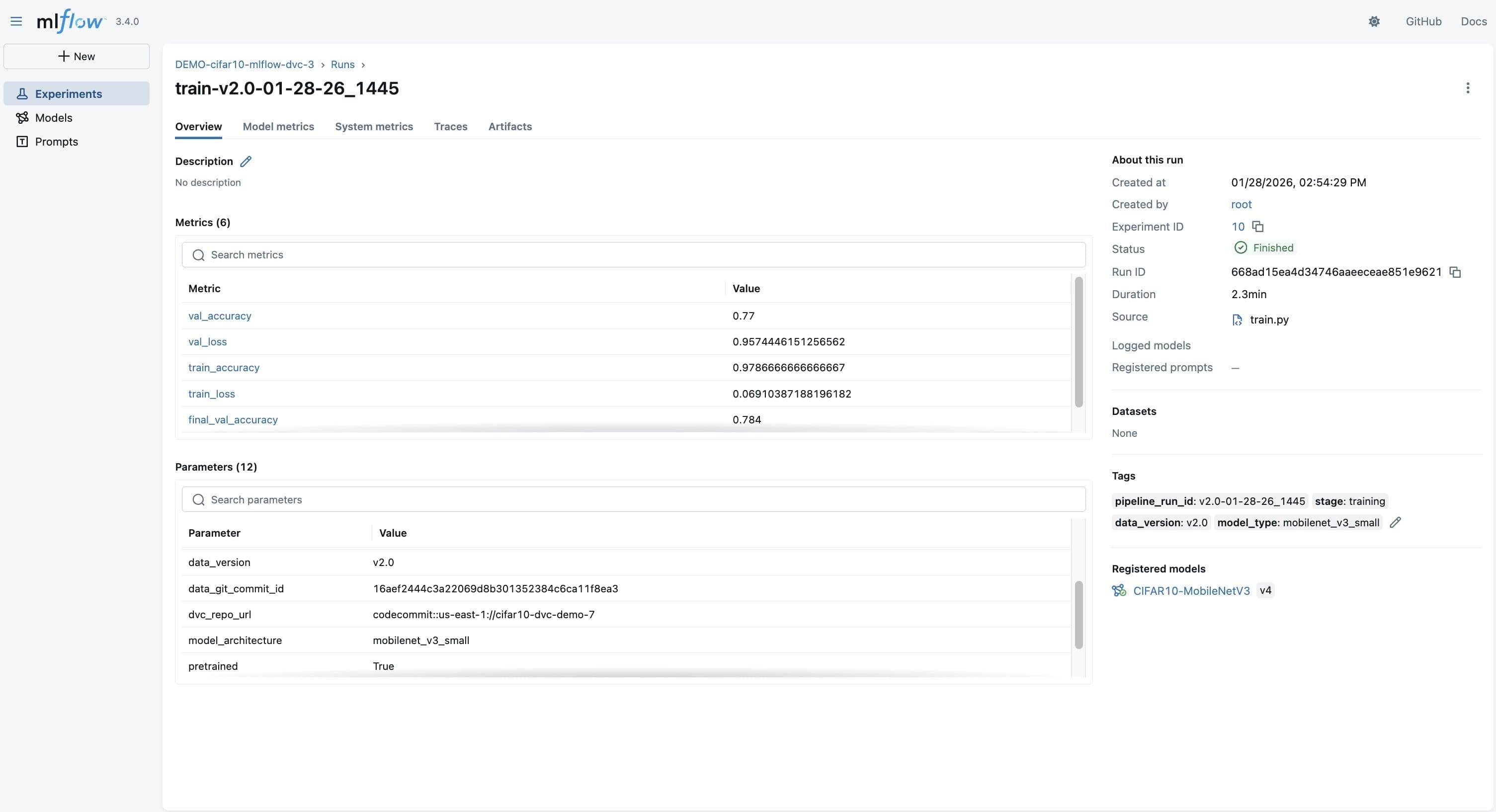Open the settings gear in top bar
This screenshot has height=812, width=1496.
1374,21
